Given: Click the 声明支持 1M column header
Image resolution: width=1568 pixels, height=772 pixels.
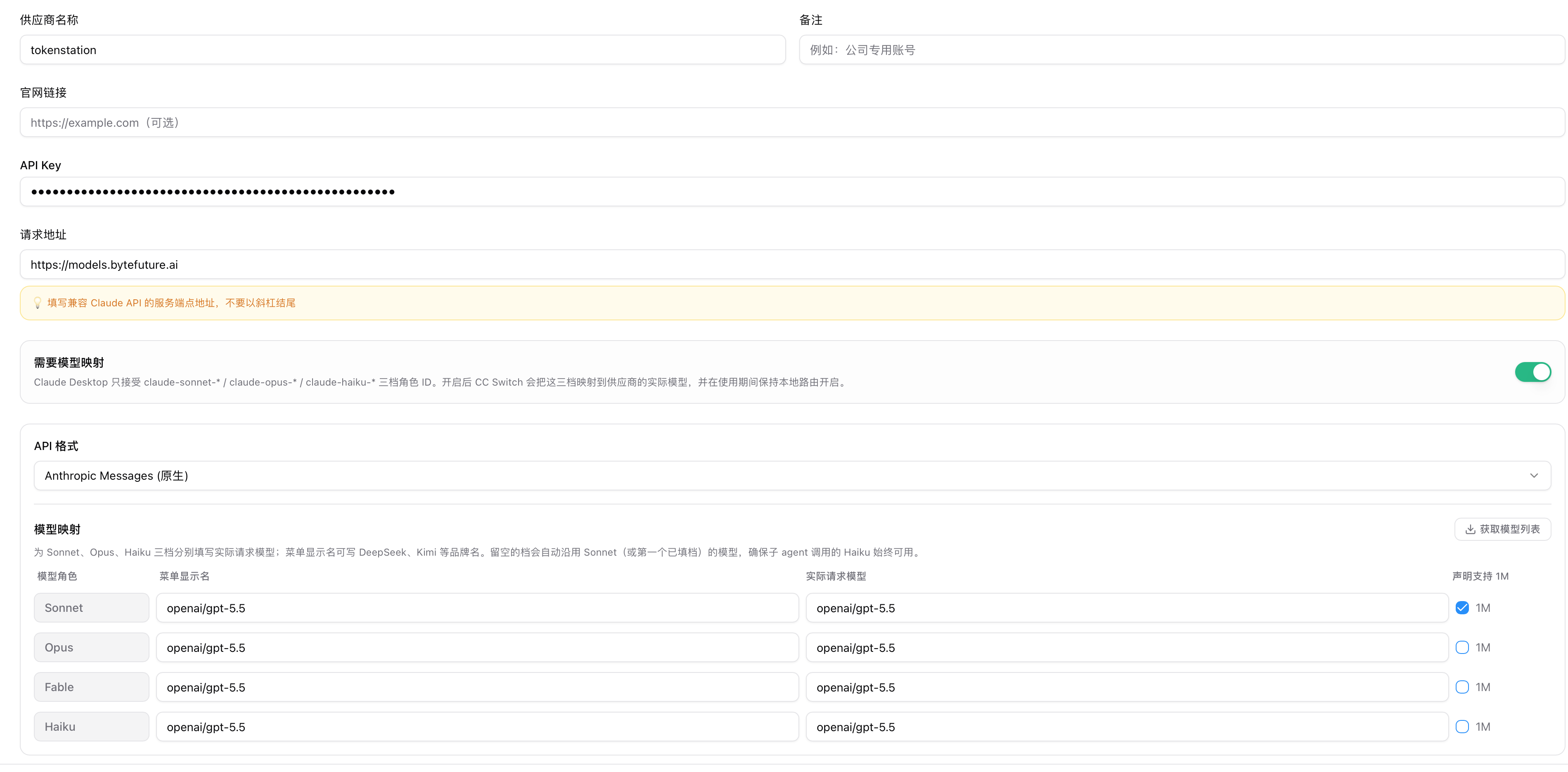Looking at the screenshot, I should click(1480, 576).
